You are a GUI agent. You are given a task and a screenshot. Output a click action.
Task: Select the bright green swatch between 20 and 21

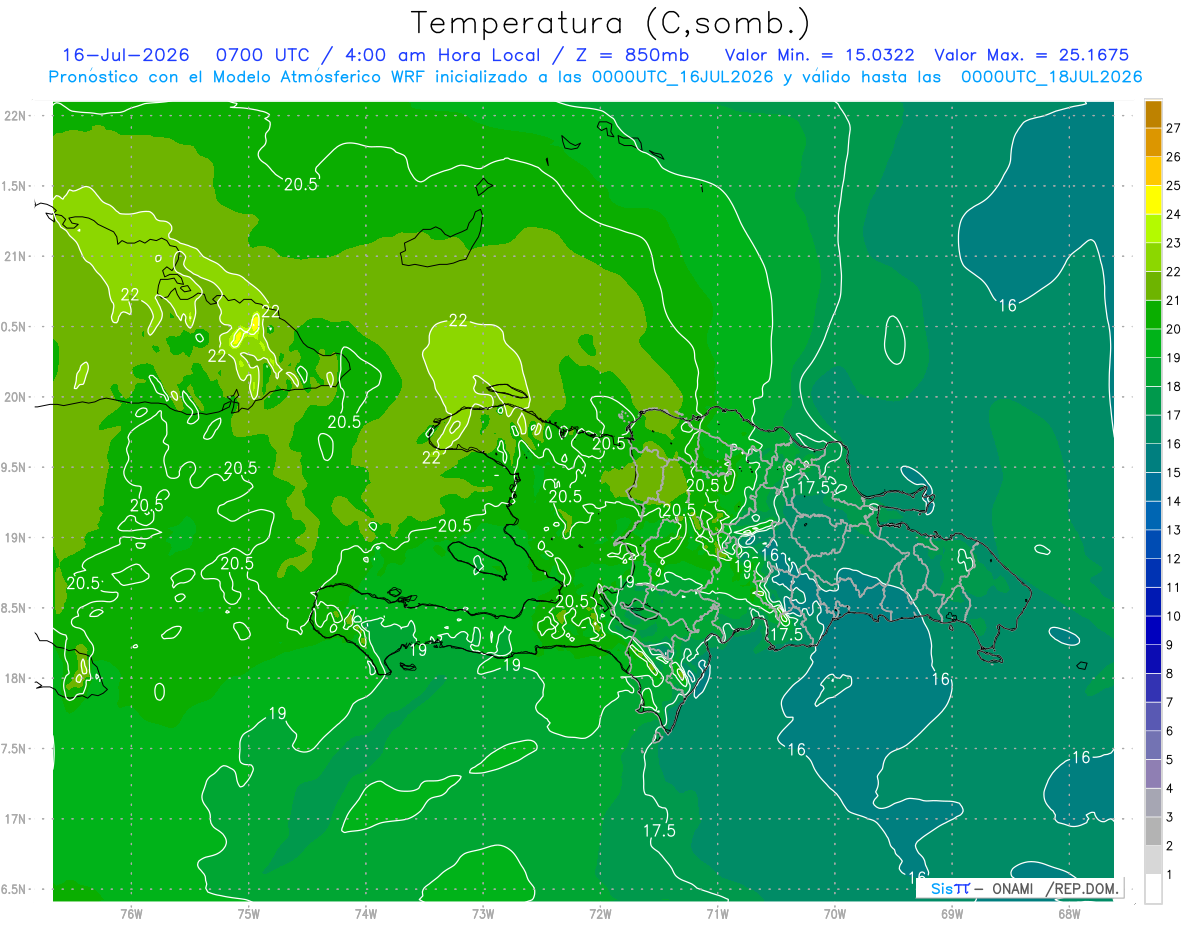click(x=1153, y=315)
